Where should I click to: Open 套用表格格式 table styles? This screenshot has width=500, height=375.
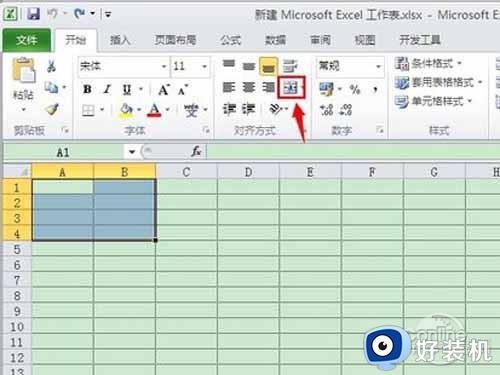(x=438, y=82)
